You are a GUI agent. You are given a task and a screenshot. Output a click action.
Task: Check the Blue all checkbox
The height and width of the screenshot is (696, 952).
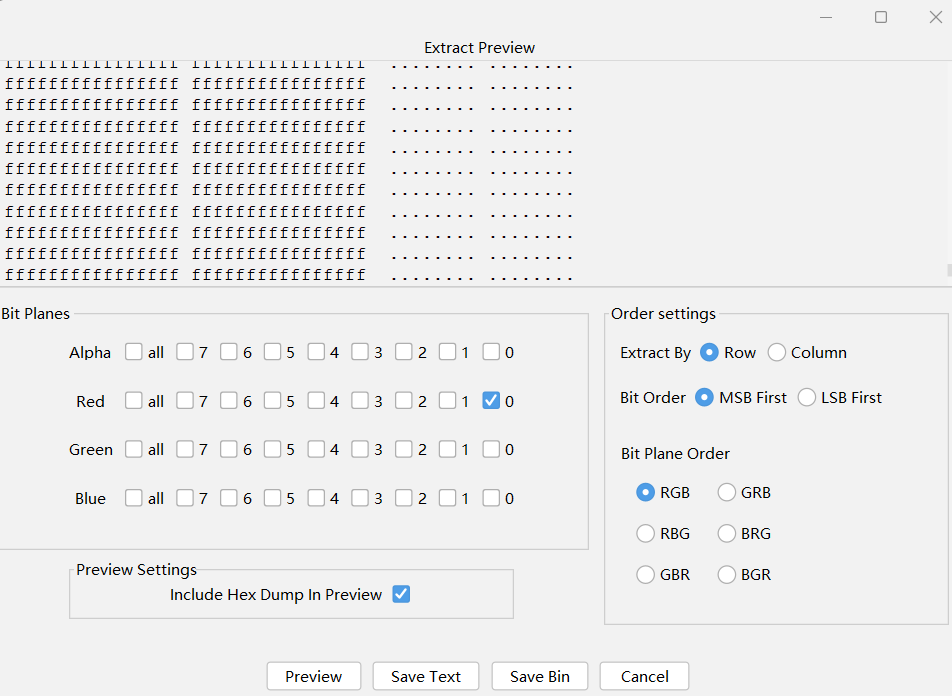pyautogui.click(x=134, y=498)
